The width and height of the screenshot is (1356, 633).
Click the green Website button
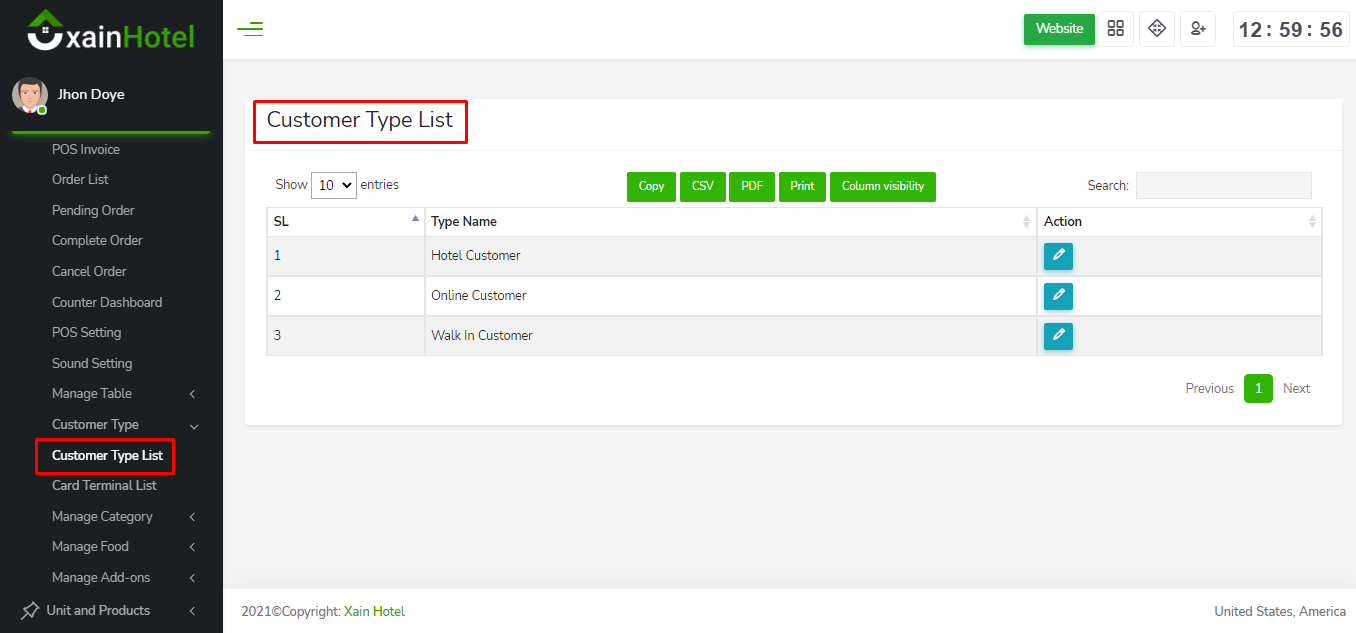point(1059,29)
